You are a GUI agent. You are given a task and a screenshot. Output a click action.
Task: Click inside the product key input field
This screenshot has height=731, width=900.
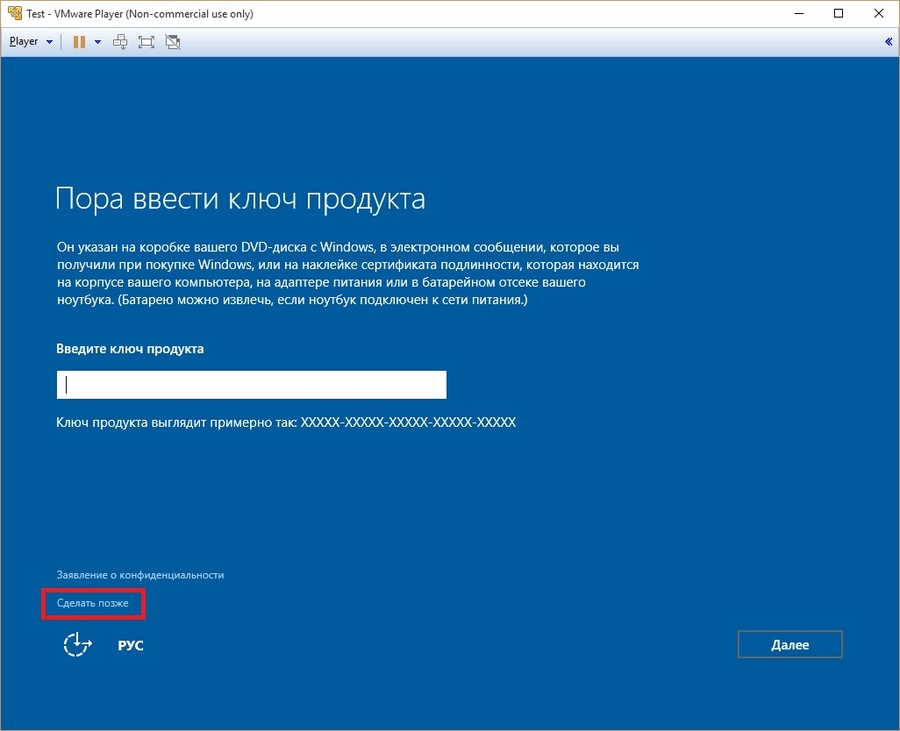[x=250, y=384]
